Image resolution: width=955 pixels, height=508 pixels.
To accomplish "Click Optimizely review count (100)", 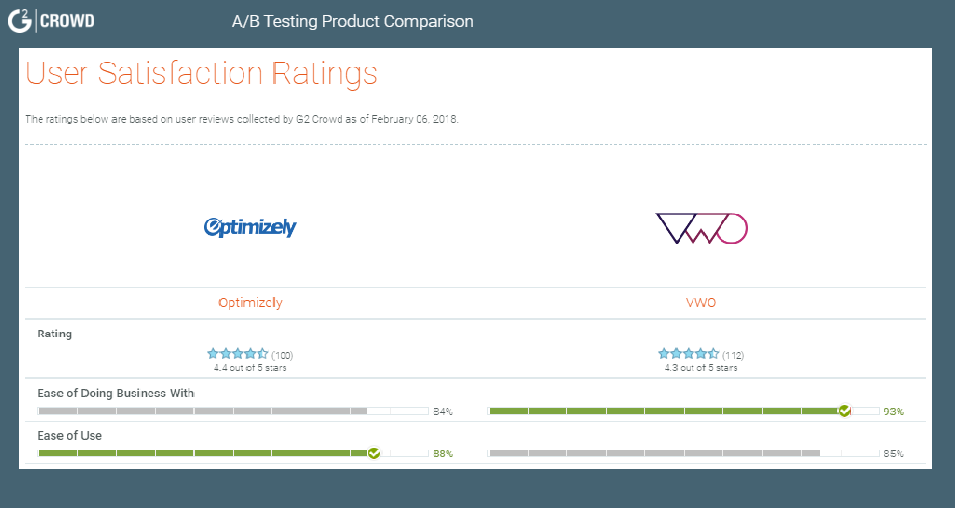I will click(282, 355).
